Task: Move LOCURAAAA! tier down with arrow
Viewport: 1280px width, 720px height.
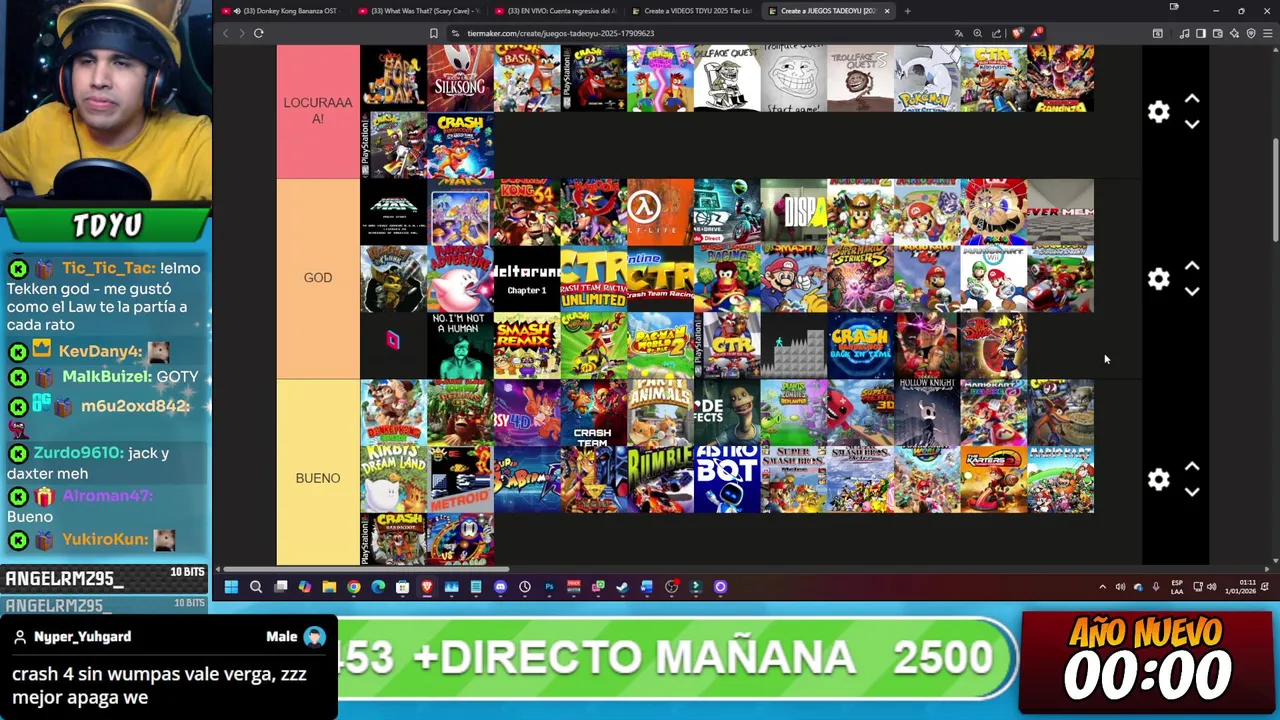Action: [1192, 124]
